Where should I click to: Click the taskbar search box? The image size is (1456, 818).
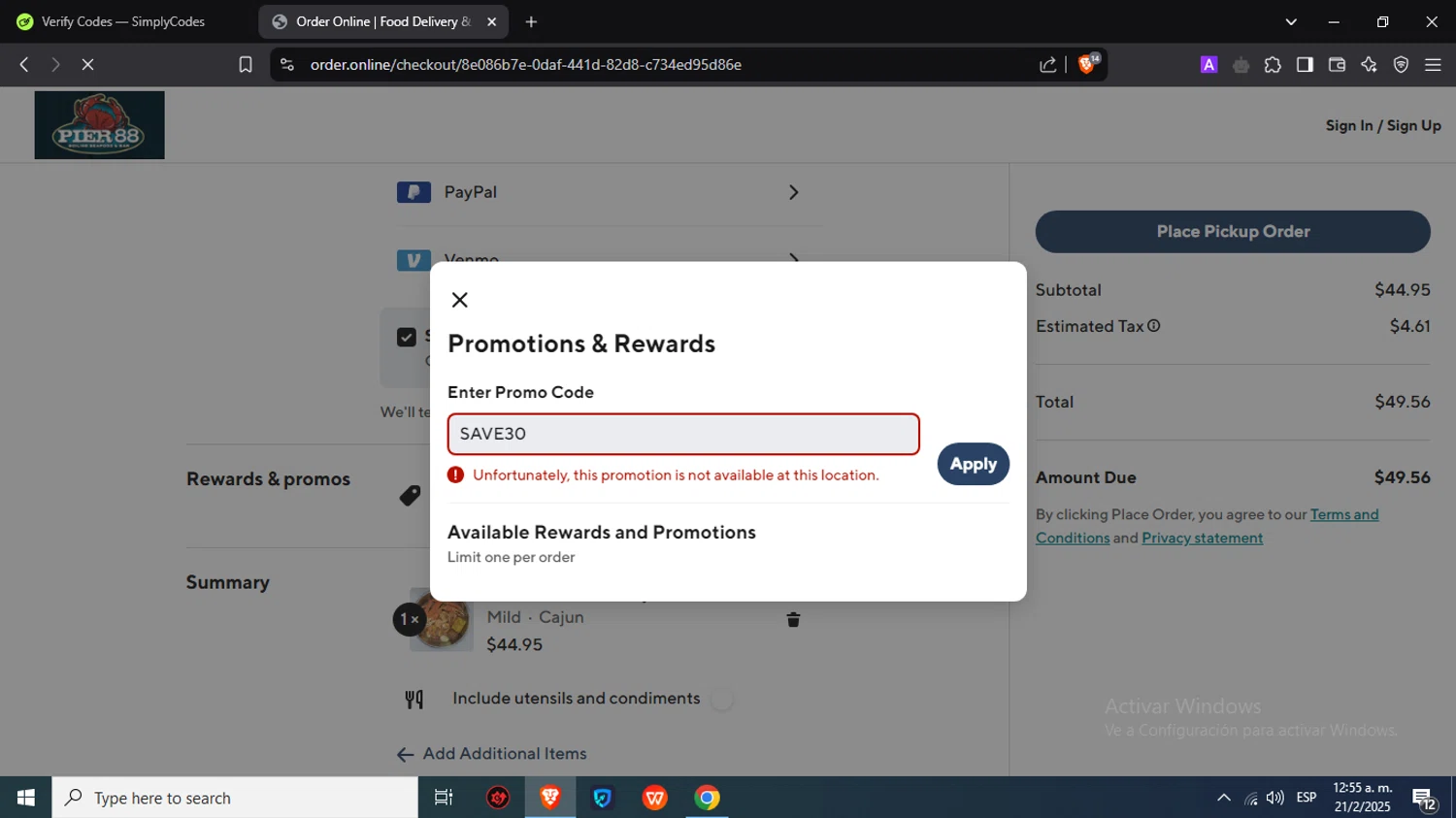[235, 798]
